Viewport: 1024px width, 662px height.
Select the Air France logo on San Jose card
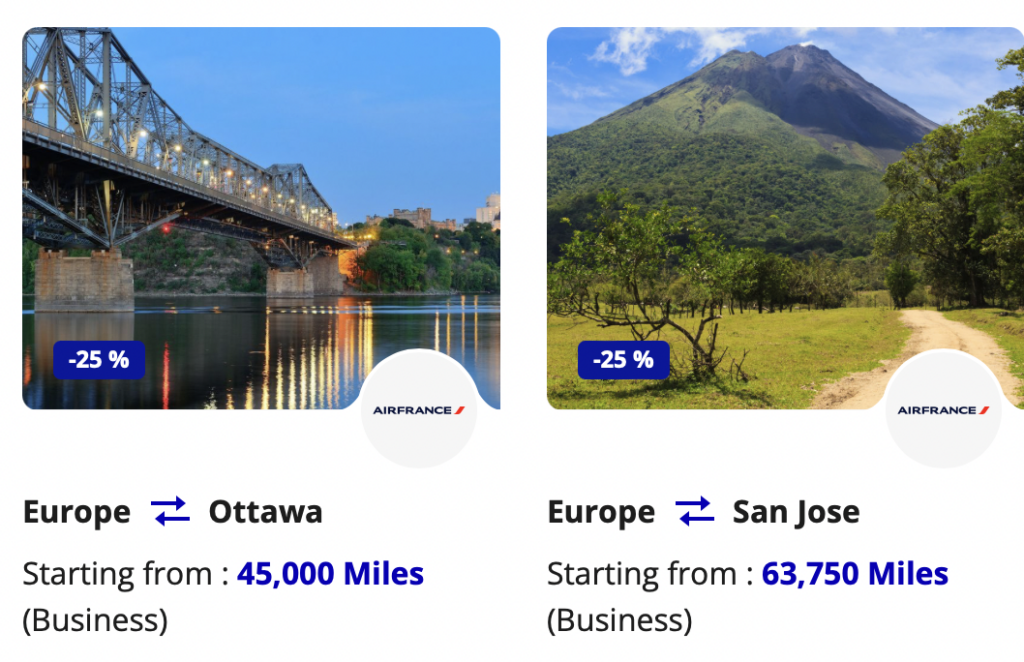(x=943, y=409)
